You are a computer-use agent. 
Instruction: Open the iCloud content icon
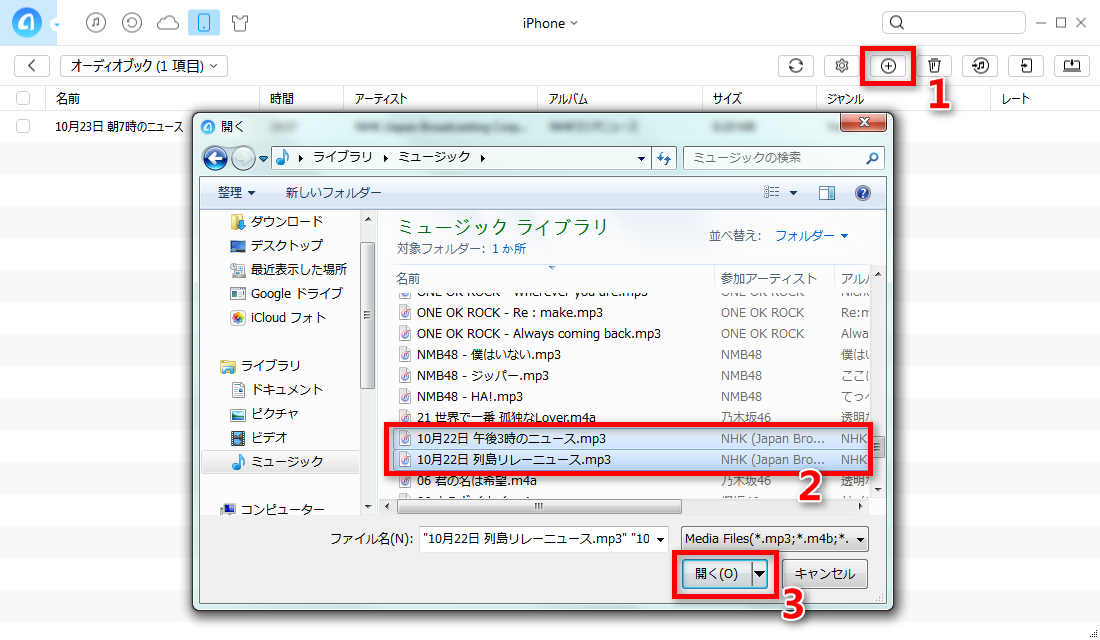[168, 23]
